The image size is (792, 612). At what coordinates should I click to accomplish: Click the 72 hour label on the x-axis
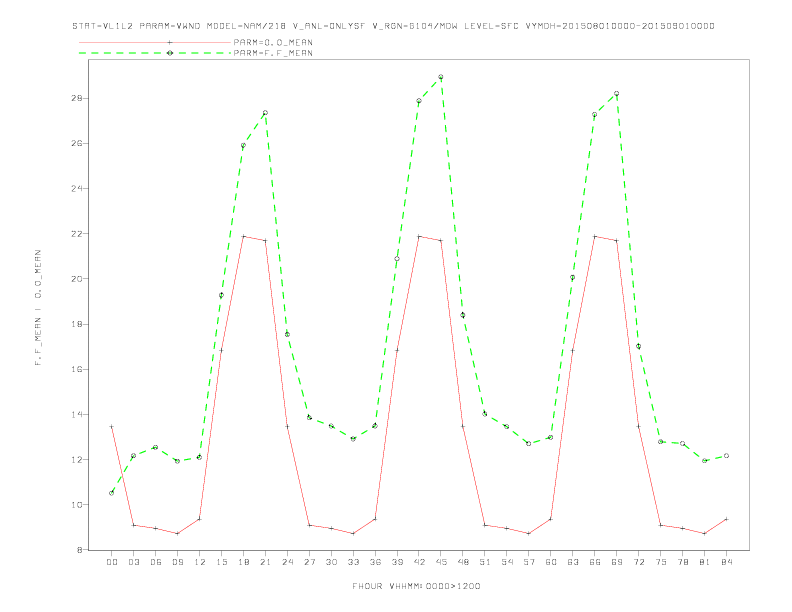[x=638, y=562]
